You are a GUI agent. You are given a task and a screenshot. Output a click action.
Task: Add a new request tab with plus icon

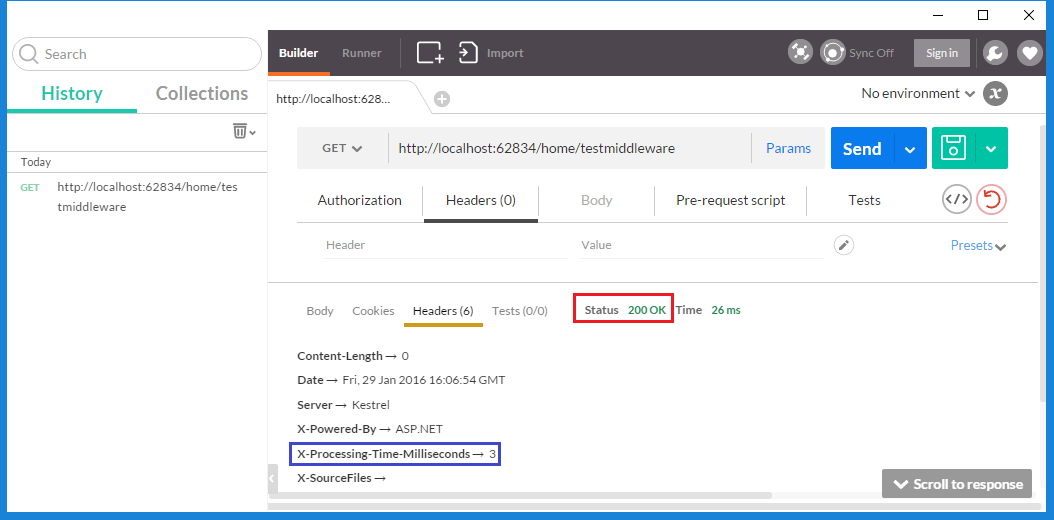click(442, 99)
